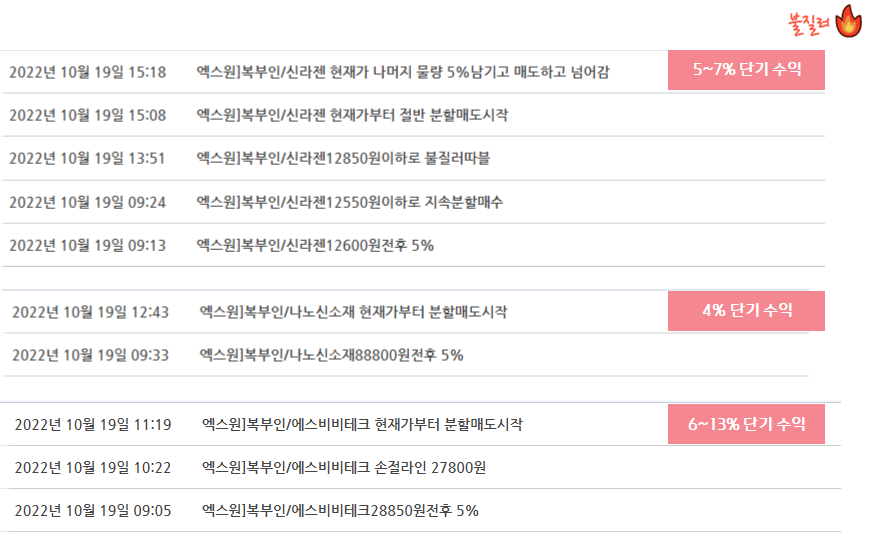The height and width of the screenshot is (536, 880).
Task: Click the 12:43 timestamp entry
Action: (90, 312)
